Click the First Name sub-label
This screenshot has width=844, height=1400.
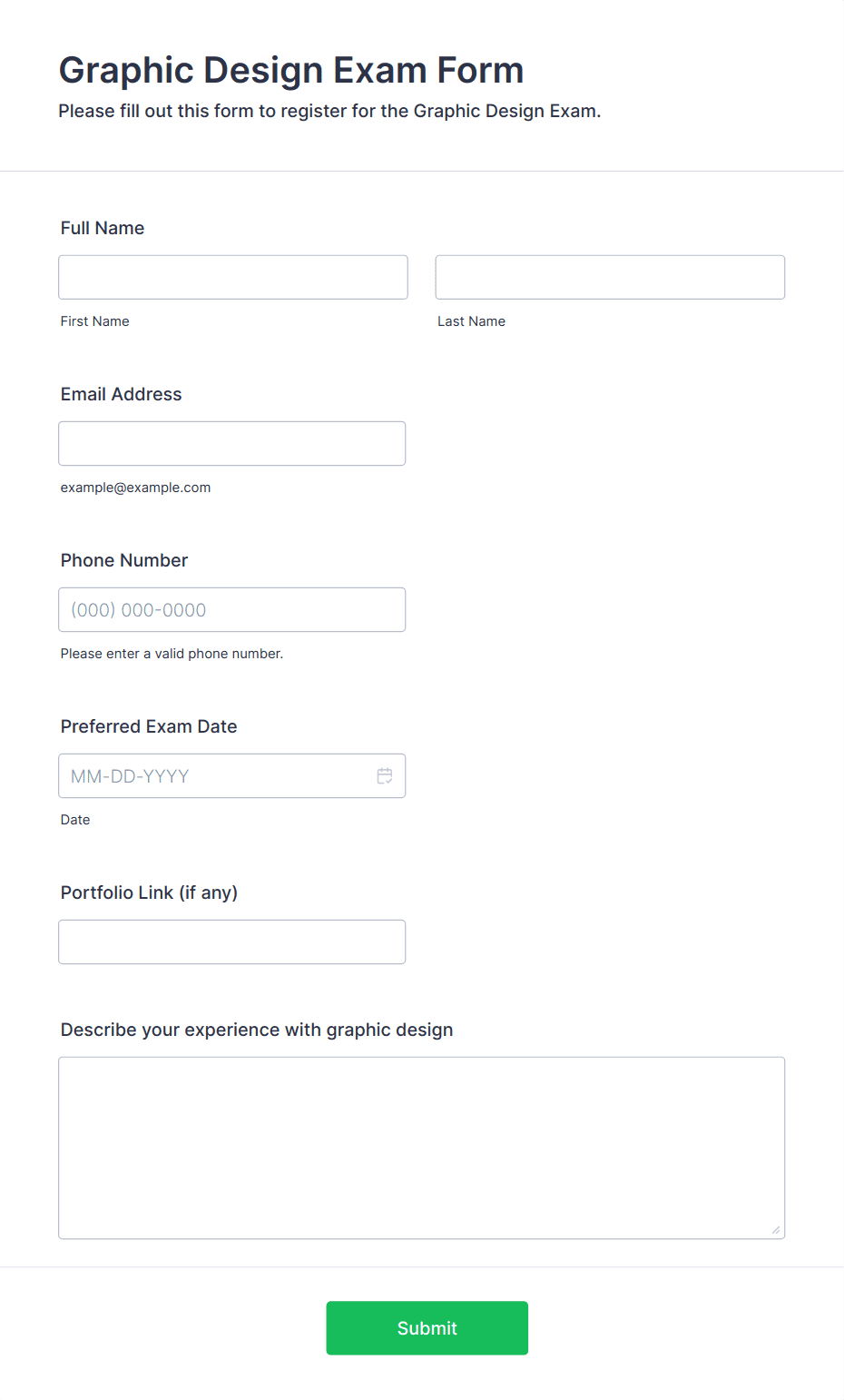(95, 321)
